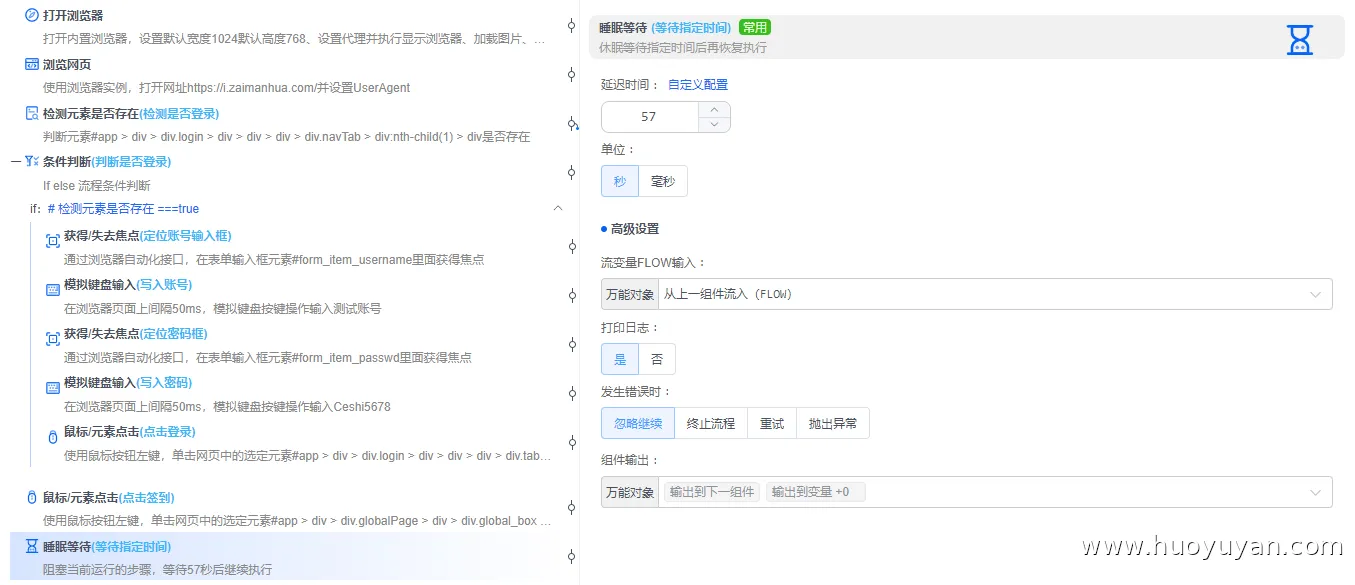Select the 模拟键盘输入(写入密码) step
This screenshot has height=585, width=1355.
tap(297, 394)
